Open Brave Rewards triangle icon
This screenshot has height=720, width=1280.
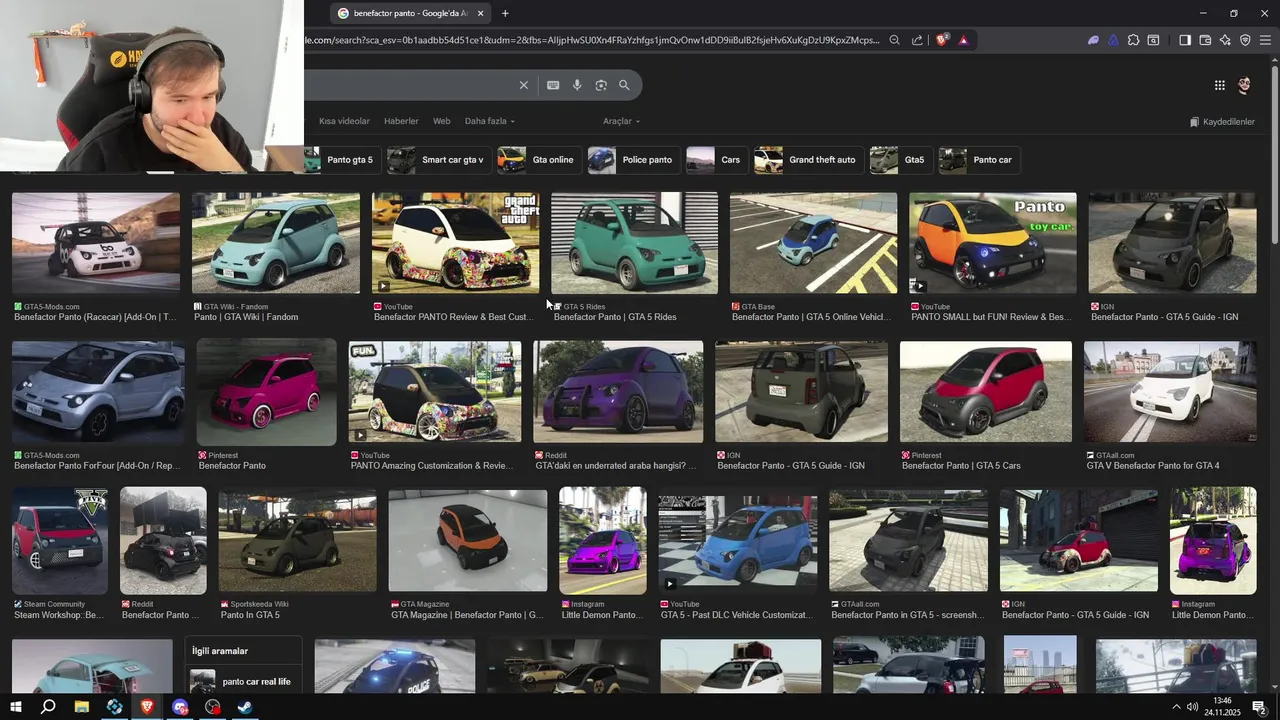click(x=963, y=40)
